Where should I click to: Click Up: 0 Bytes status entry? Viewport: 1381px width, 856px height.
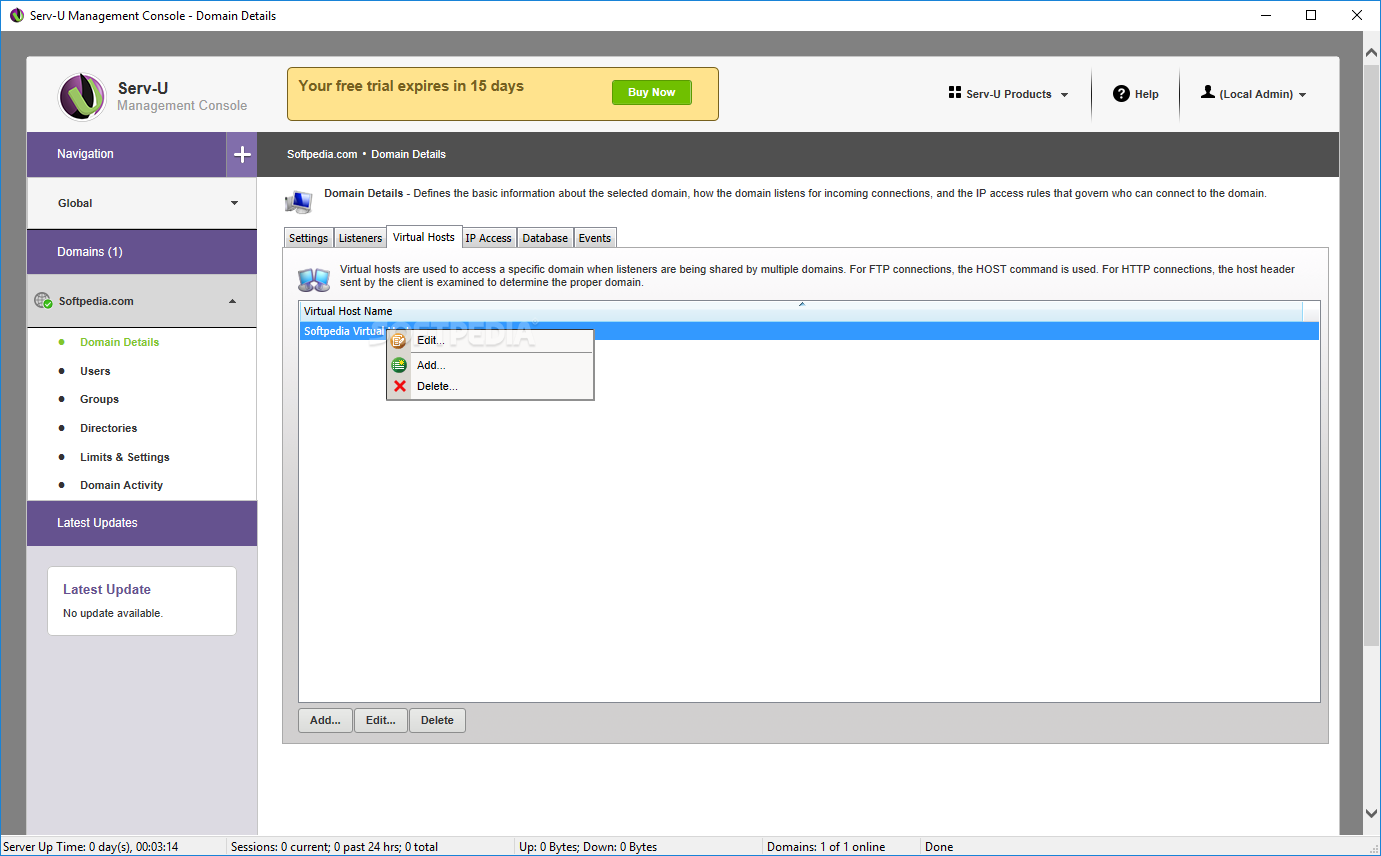coord(588,847)
